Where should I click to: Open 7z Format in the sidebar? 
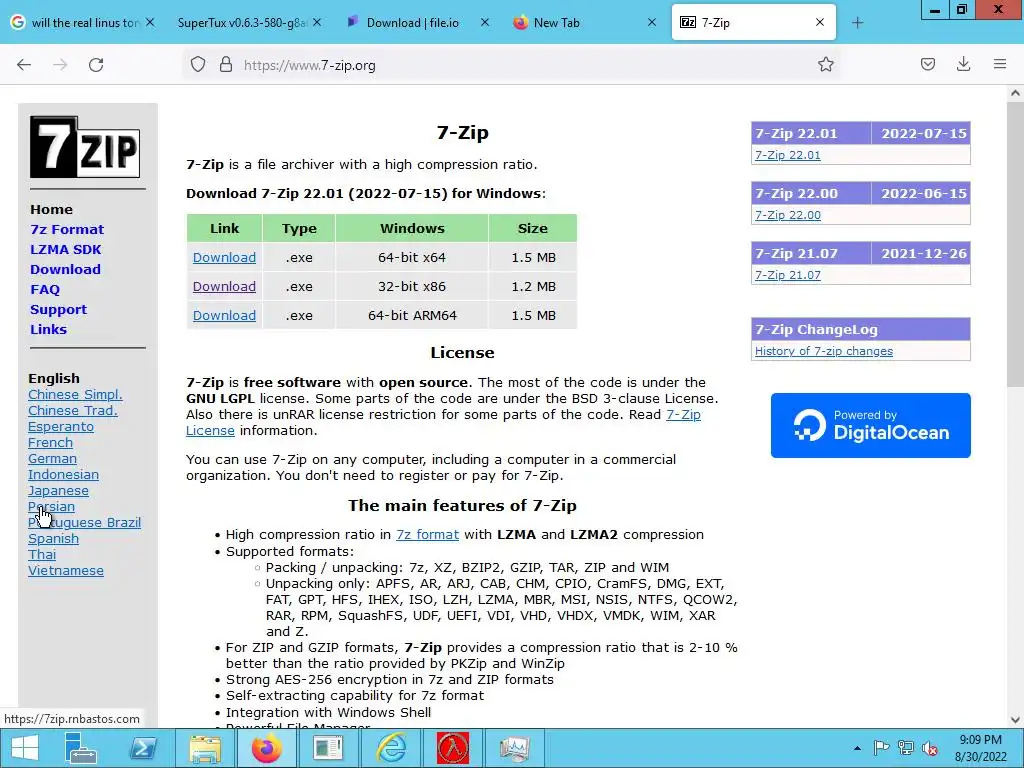click(x=67, y=229)
